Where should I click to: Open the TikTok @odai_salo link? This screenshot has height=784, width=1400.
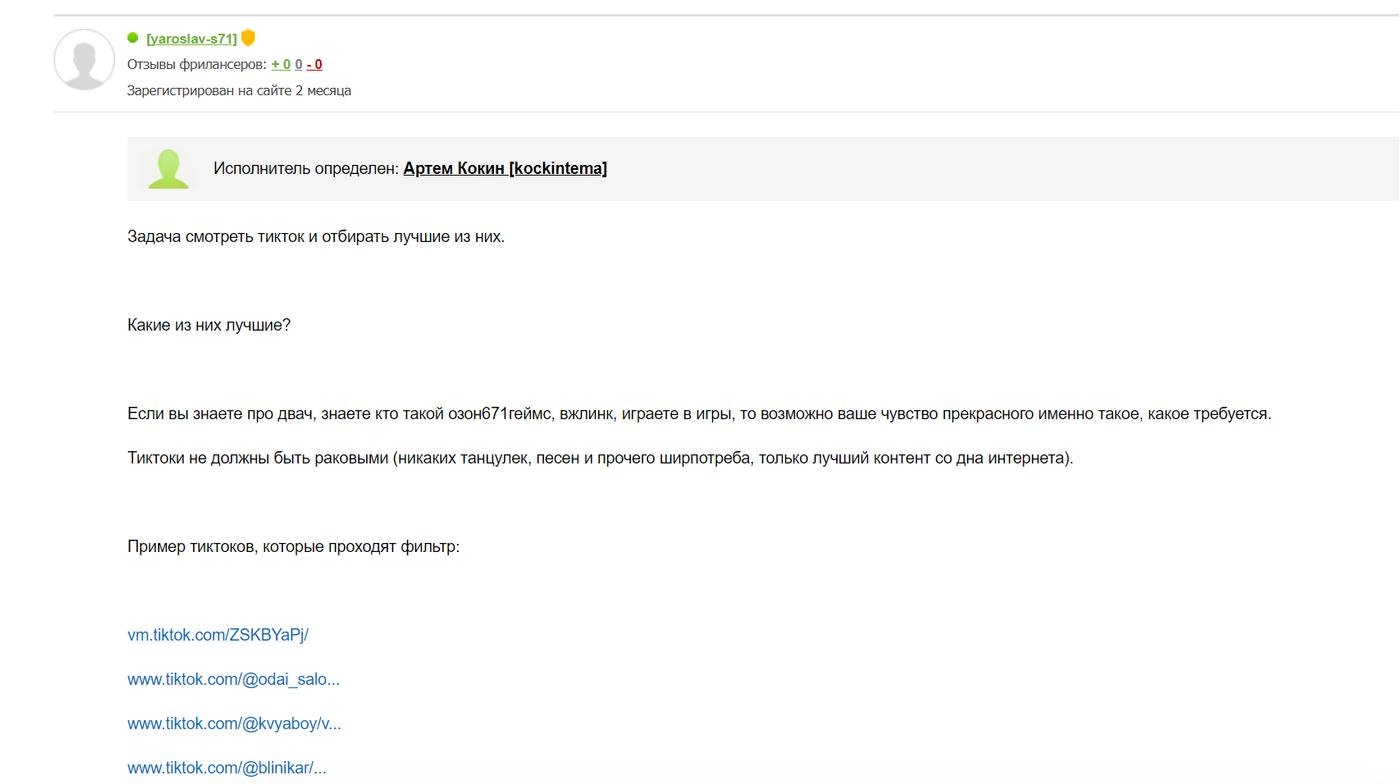[x=233, y=679]
